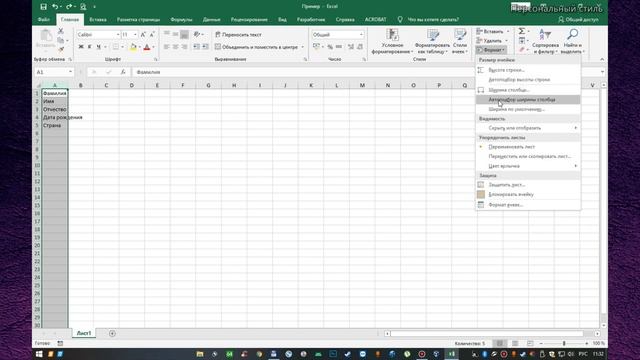Open Условное форматирование
Screen dimensions: 640x360
tap(392, 41)
